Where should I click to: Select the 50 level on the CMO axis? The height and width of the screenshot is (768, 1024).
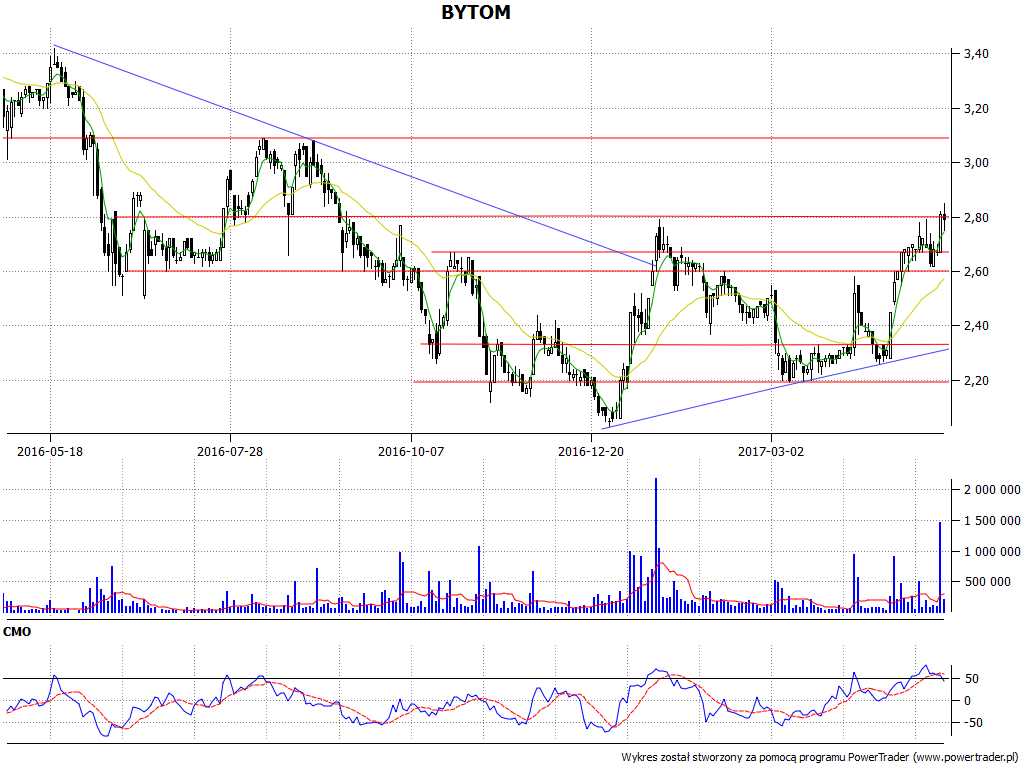click(972, 679)
